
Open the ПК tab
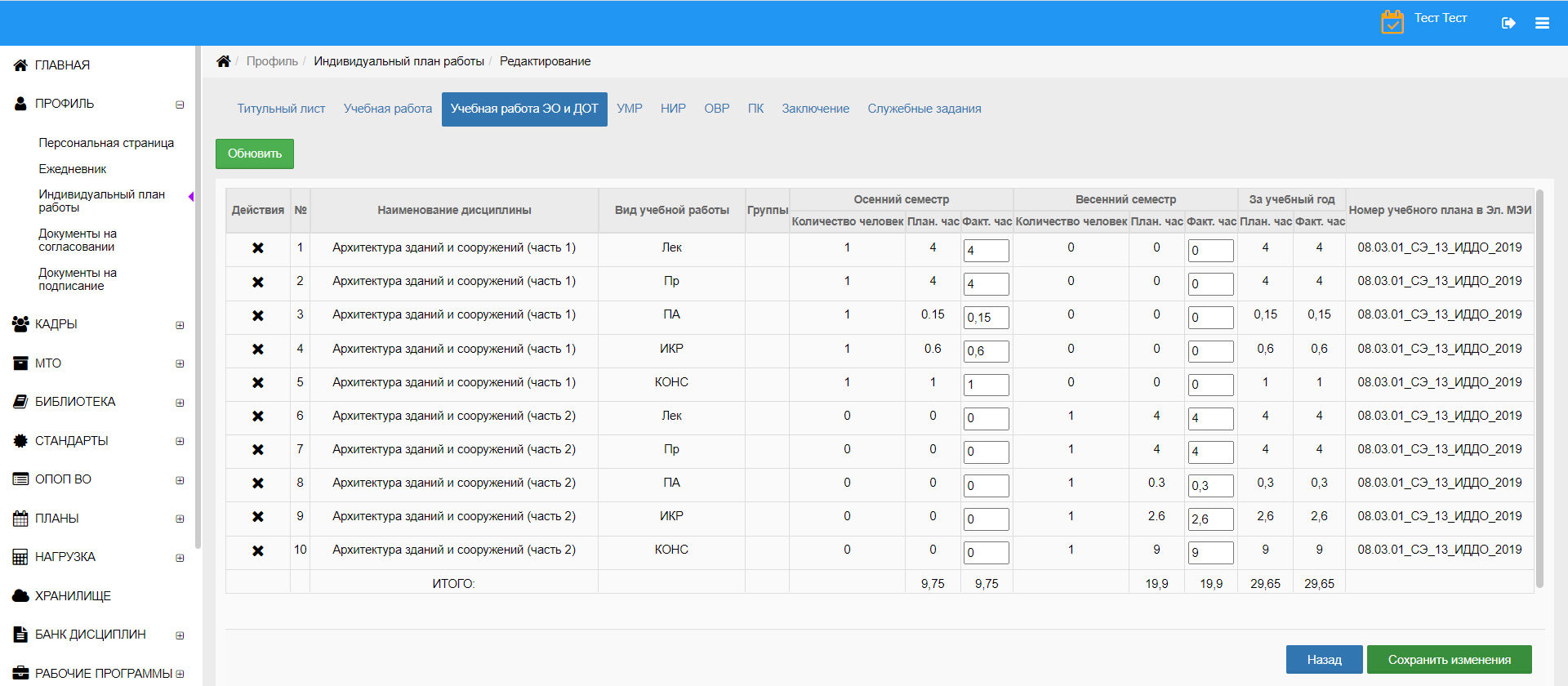coord(756,109)
